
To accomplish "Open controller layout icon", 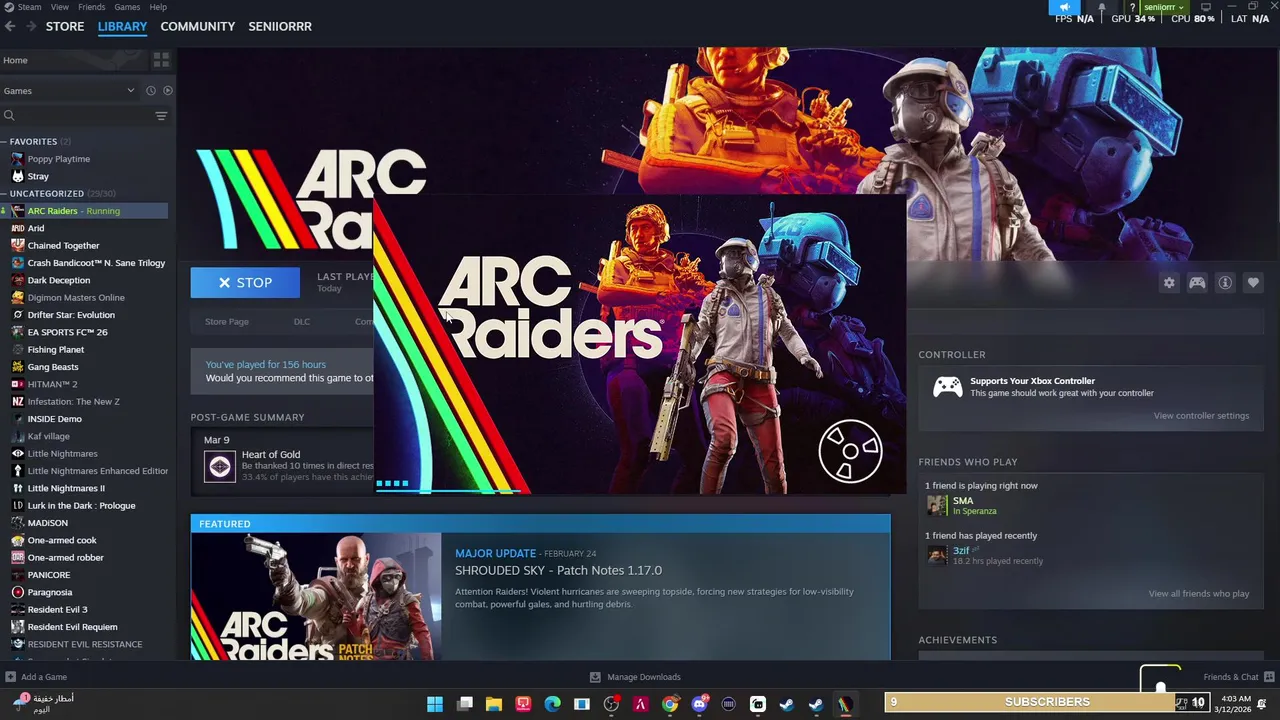I will [1197, 283].
